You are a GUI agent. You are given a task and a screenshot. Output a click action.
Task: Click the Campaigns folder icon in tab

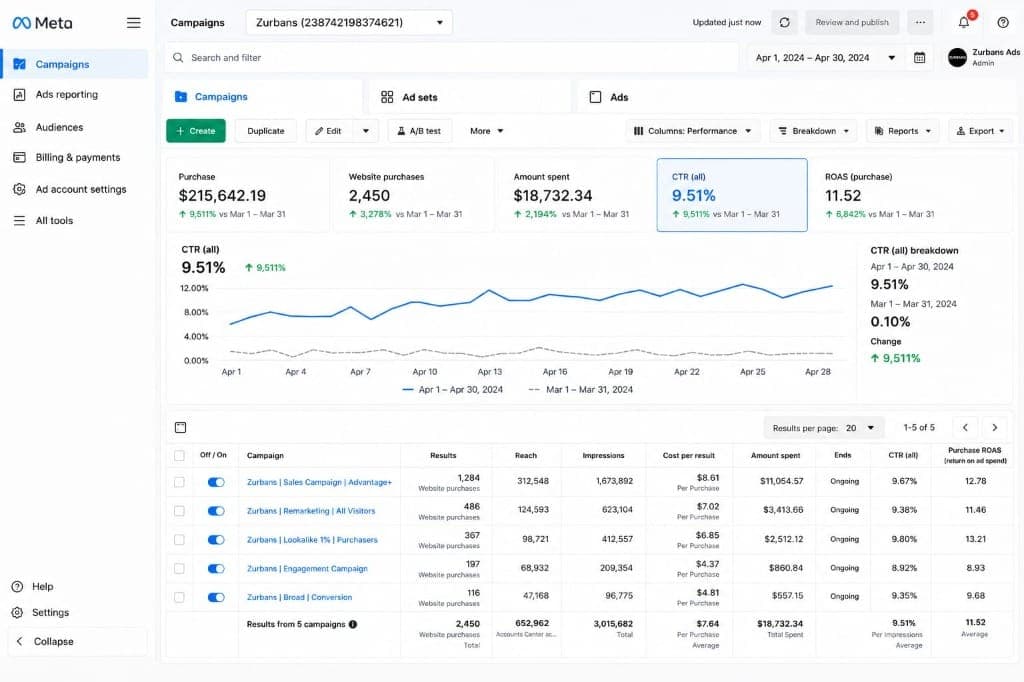181,97
